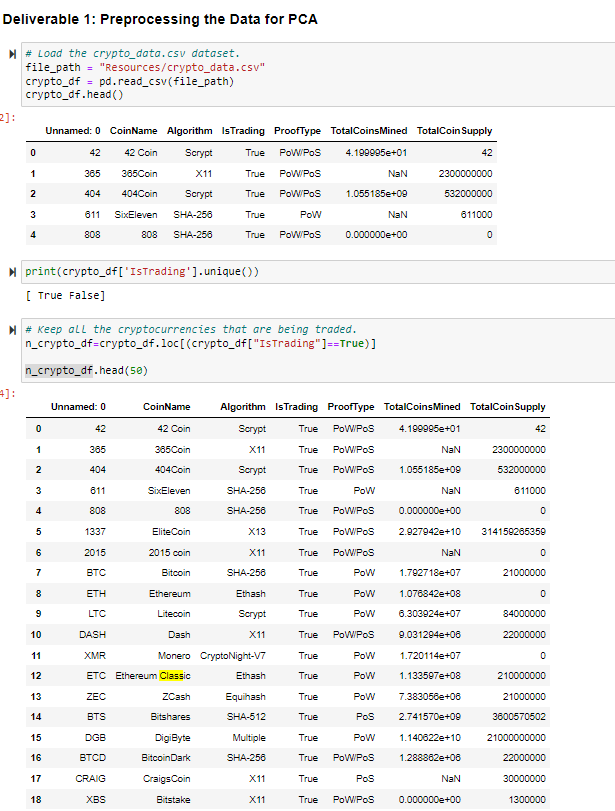Click the Monero coin name
The width and height of the screenshot is (615, 811).
174,656
